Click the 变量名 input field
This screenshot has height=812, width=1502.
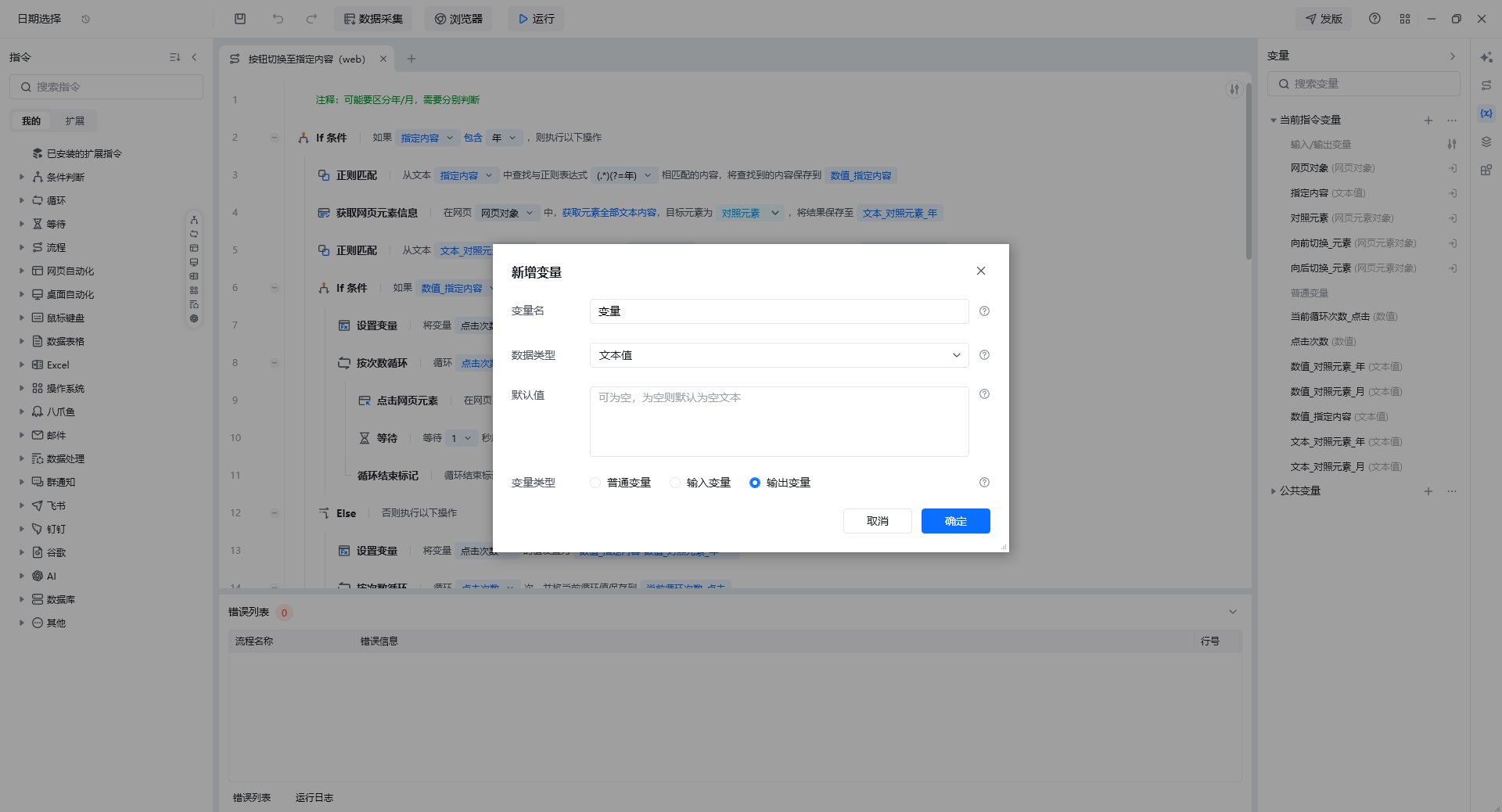point(779,311)
